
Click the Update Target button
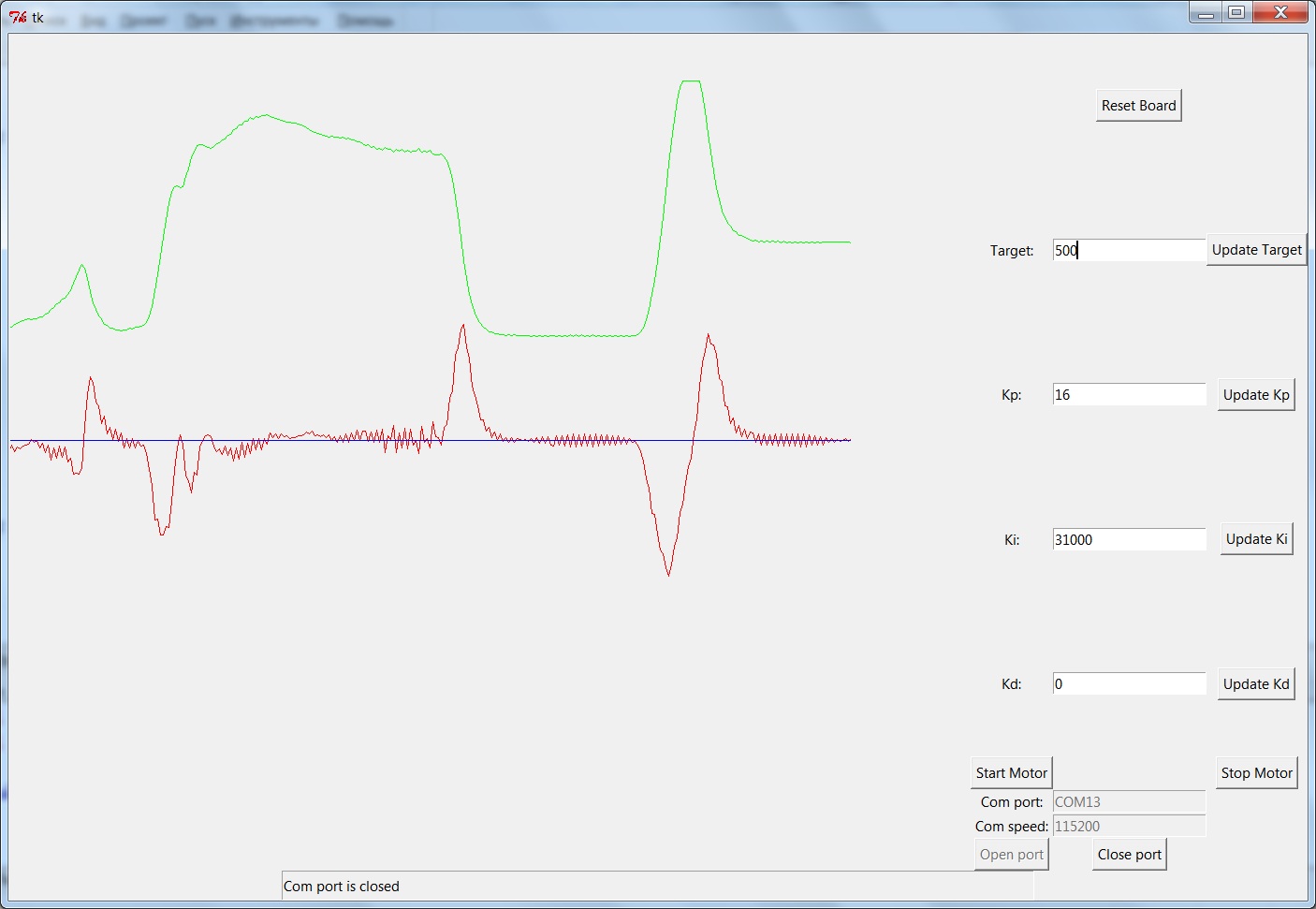tap(1256, 250)
